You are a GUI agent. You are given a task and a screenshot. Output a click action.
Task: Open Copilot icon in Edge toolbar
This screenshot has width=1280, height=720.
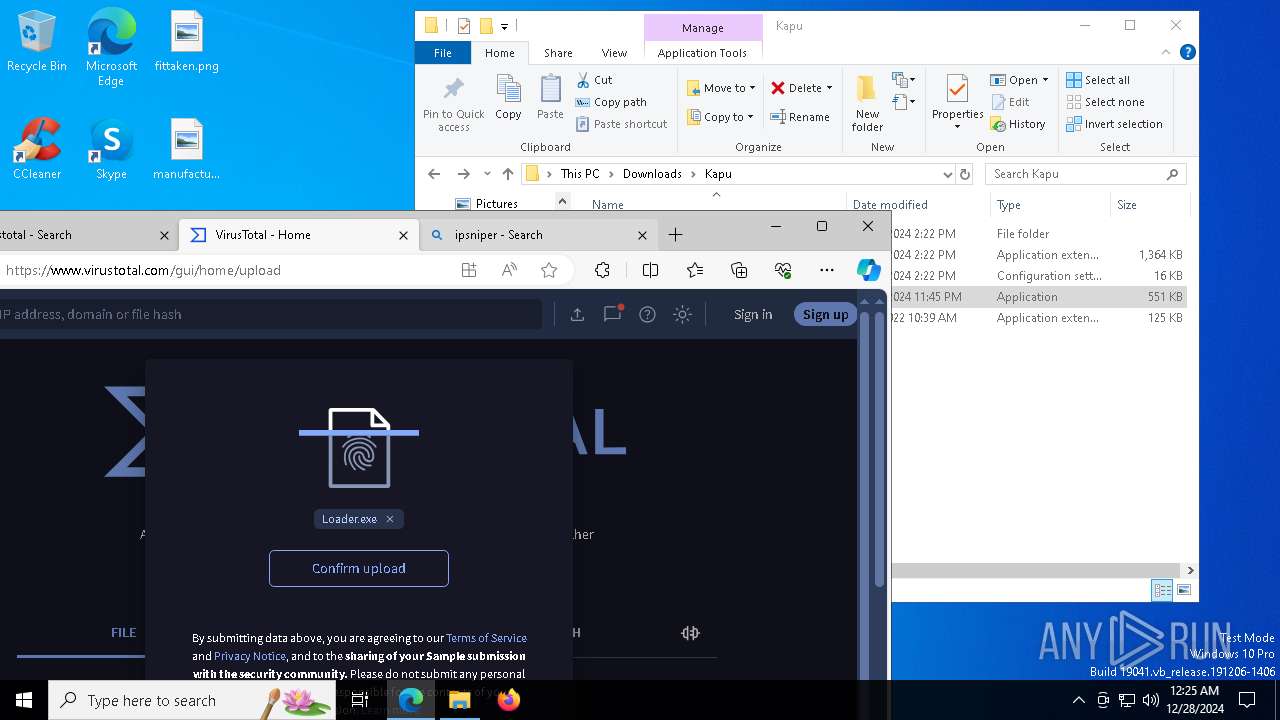click(x=868, y=270)
